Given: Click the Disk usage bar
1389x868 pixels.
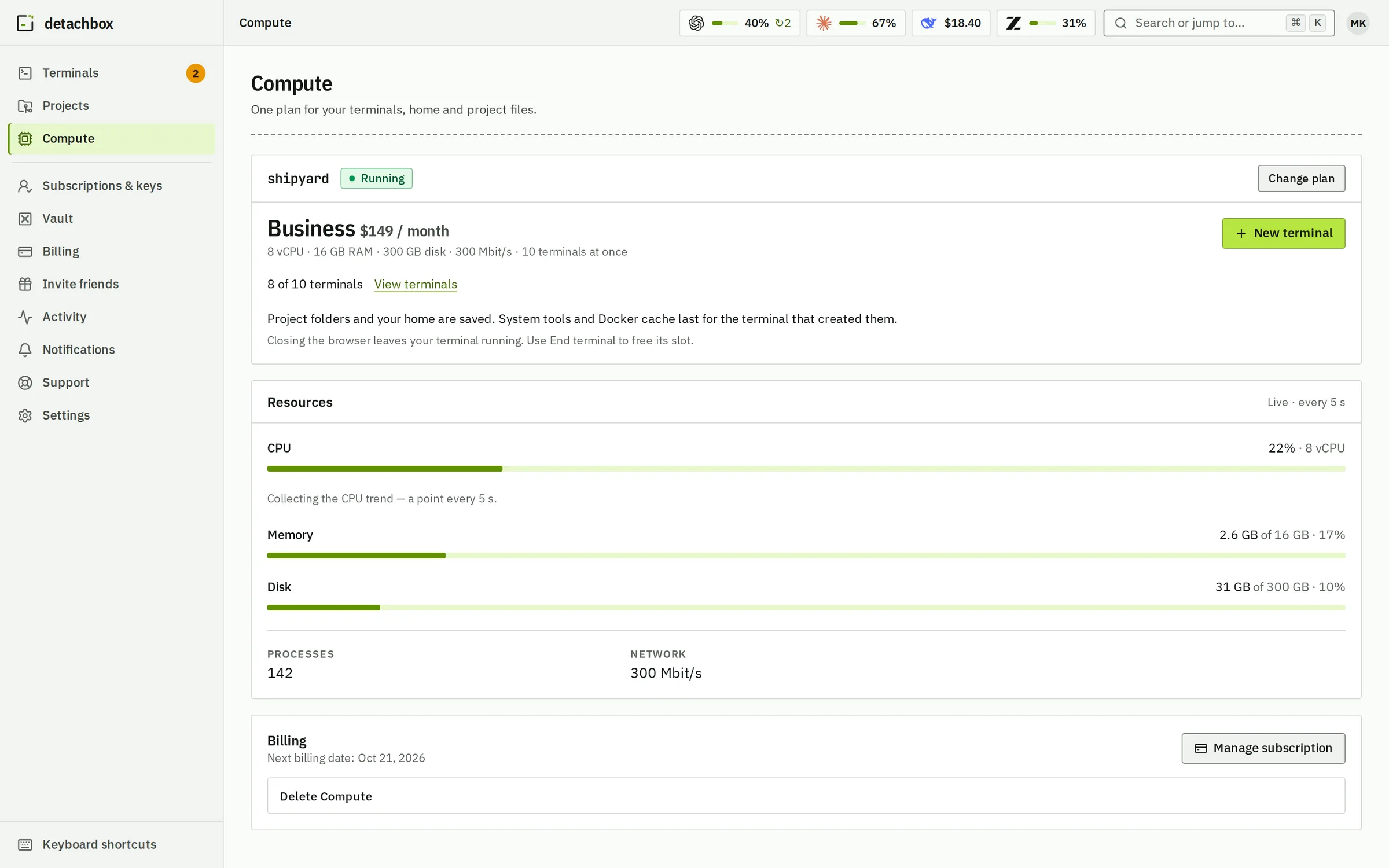Looking at the screenshot, I should coord(806,608).
